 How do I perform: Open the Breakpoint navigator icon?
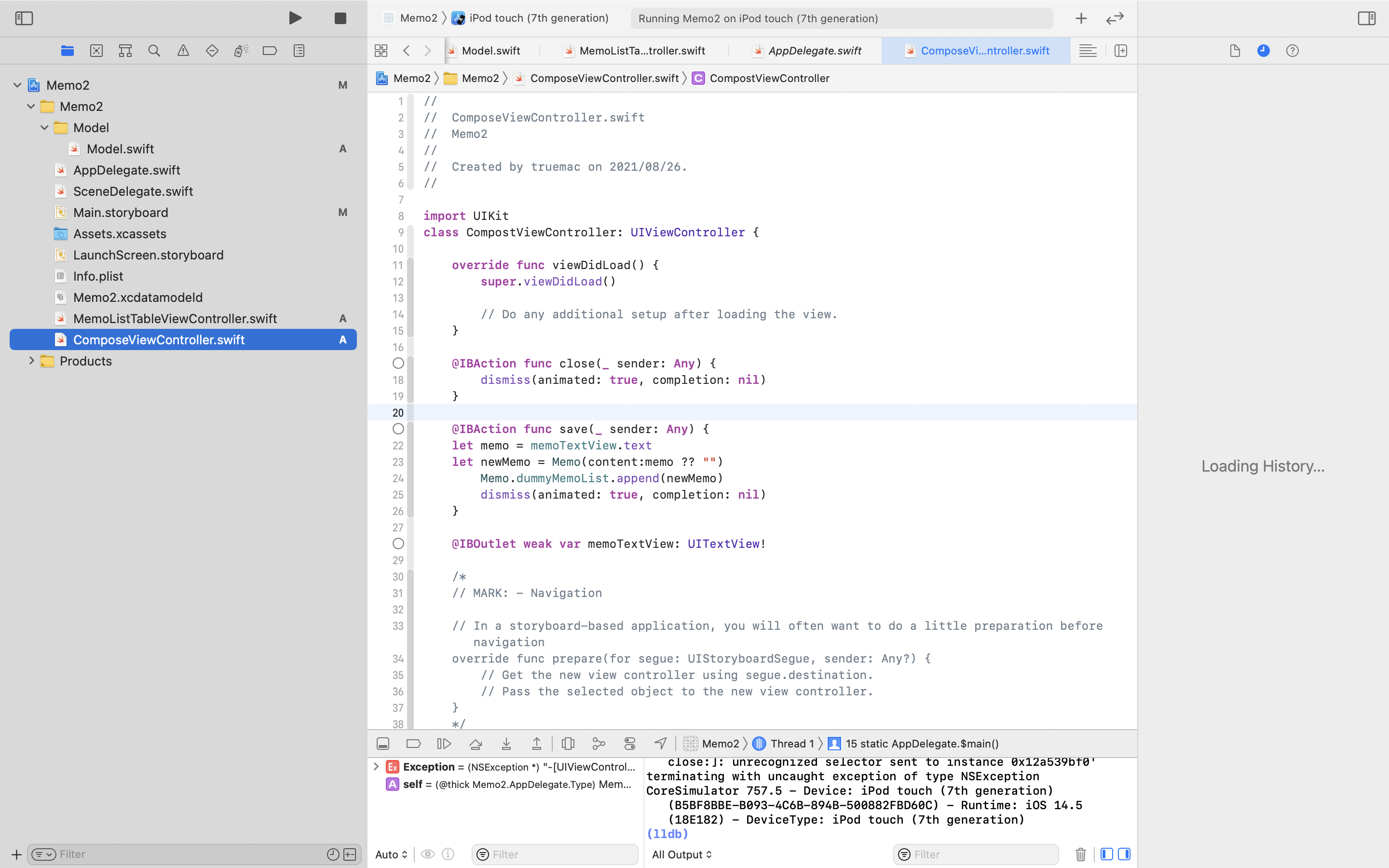270,51
